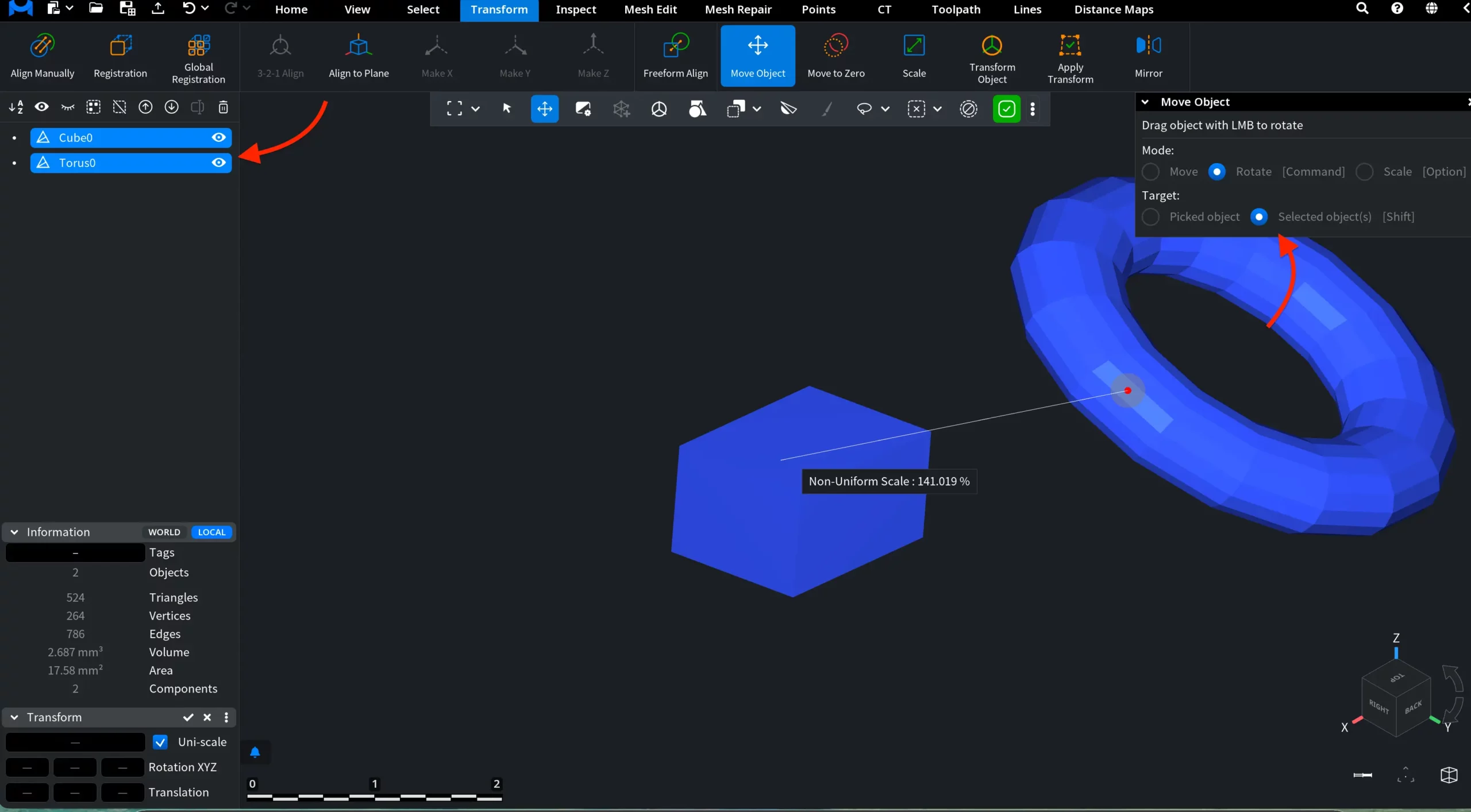Screen dimensions: 1471x812
Task: Switch to the Mesh Repair tab
Action: pos(738,10)
